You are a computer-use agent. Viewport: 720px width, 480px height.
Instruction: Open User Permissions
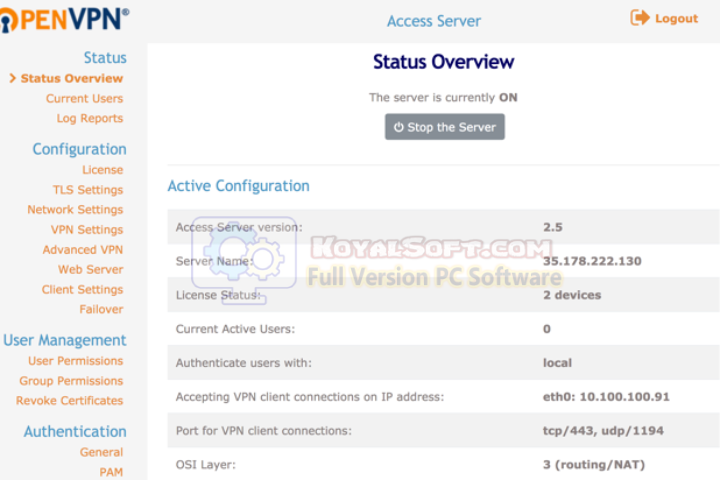(75, 361)
